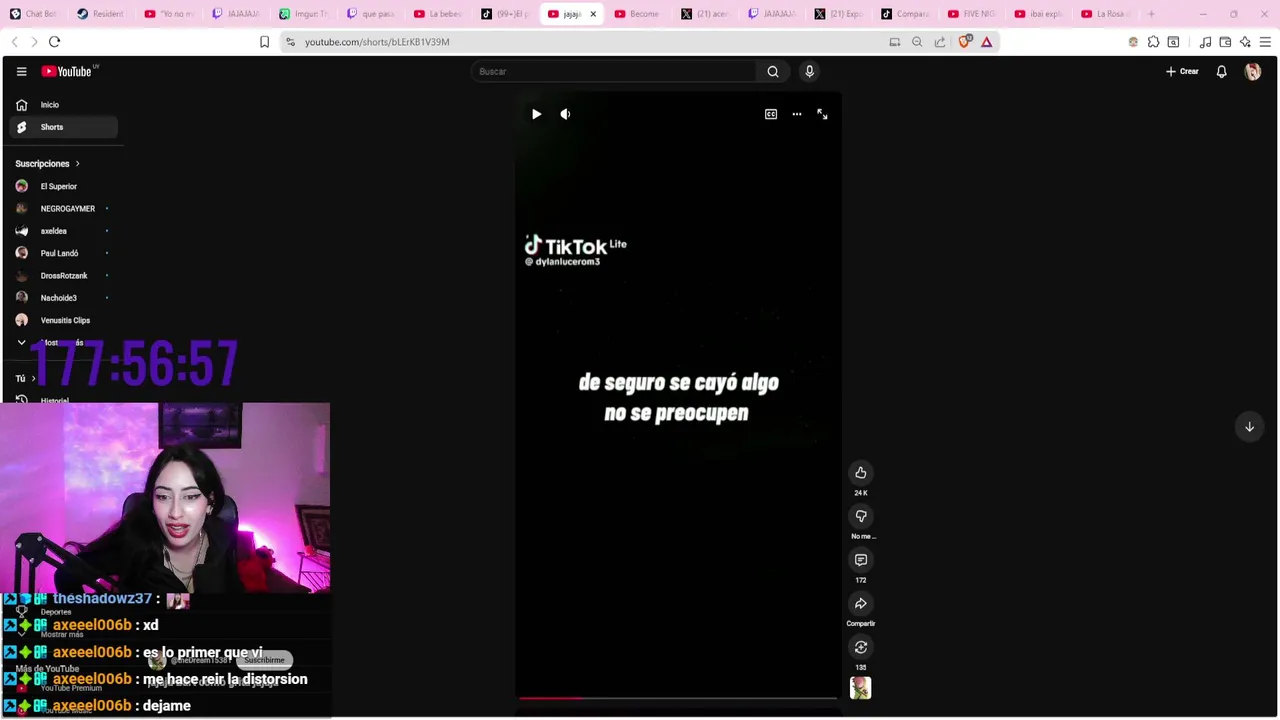Open a new browser tab
Viewport: 1280px width, 720px height.
click(x=1151, y=14)
